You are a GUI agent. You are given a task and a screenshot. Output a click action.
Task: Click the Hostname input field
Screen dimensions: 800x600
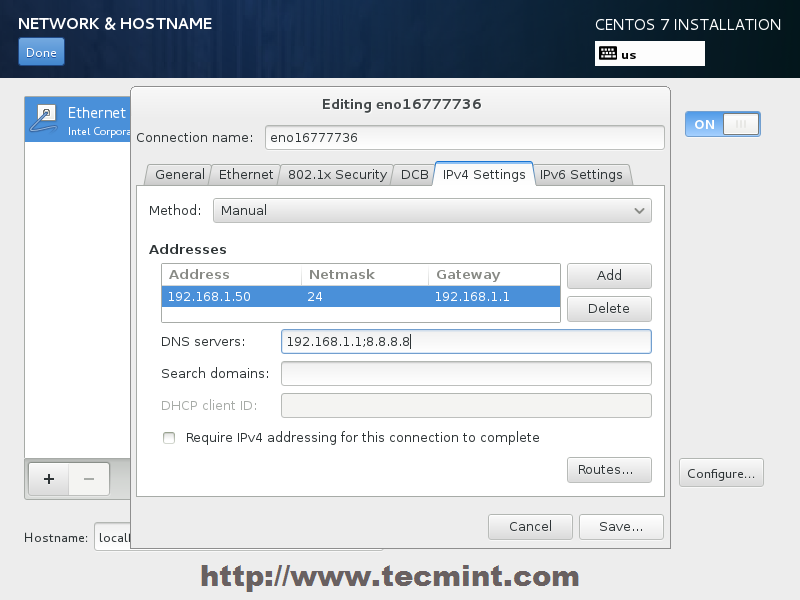click(x=113, y=537)
